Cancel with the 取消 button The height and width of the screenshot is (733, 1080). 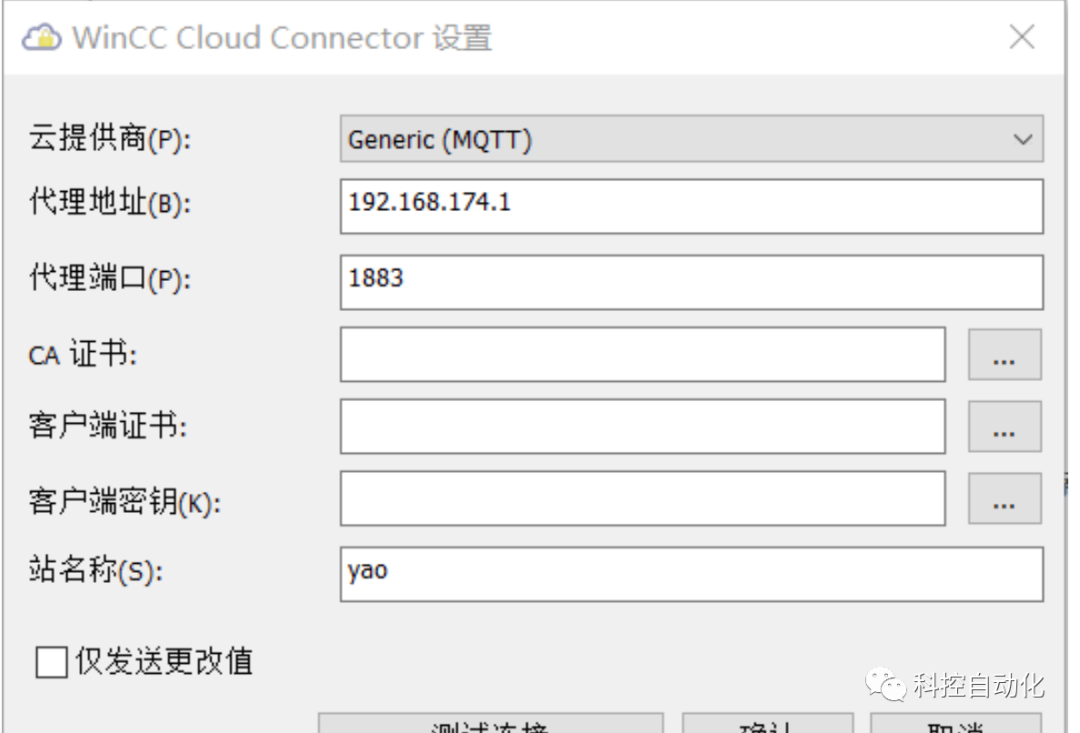point(955,724)
